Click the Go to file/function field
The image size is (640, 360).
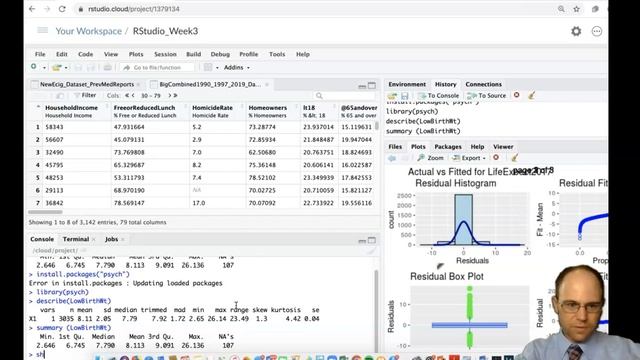(x=157, y=67)
